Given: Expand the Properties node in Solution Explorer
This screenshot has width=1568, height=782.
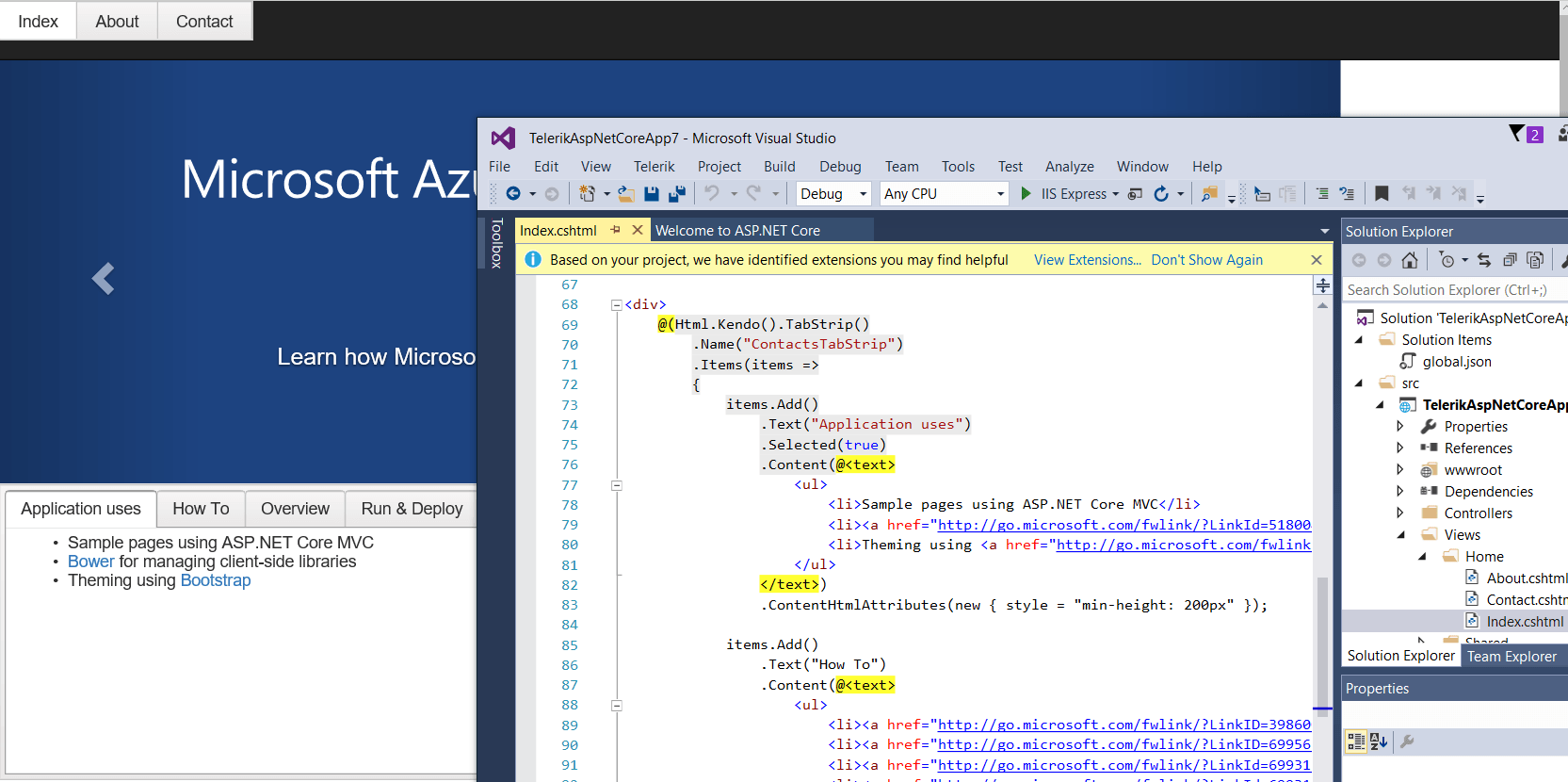Looking at the screenshot, I should [1400, 427].
